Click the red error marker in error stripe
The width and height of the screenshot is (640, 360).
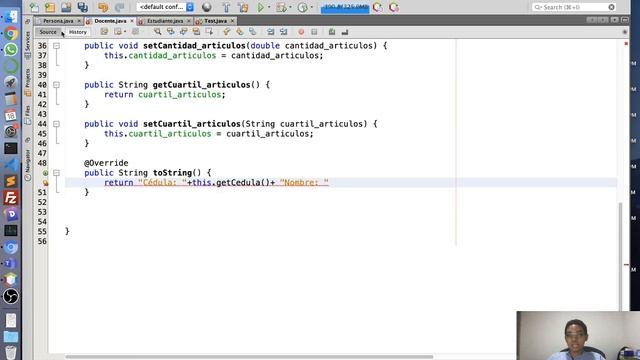(x=626, y=264)
